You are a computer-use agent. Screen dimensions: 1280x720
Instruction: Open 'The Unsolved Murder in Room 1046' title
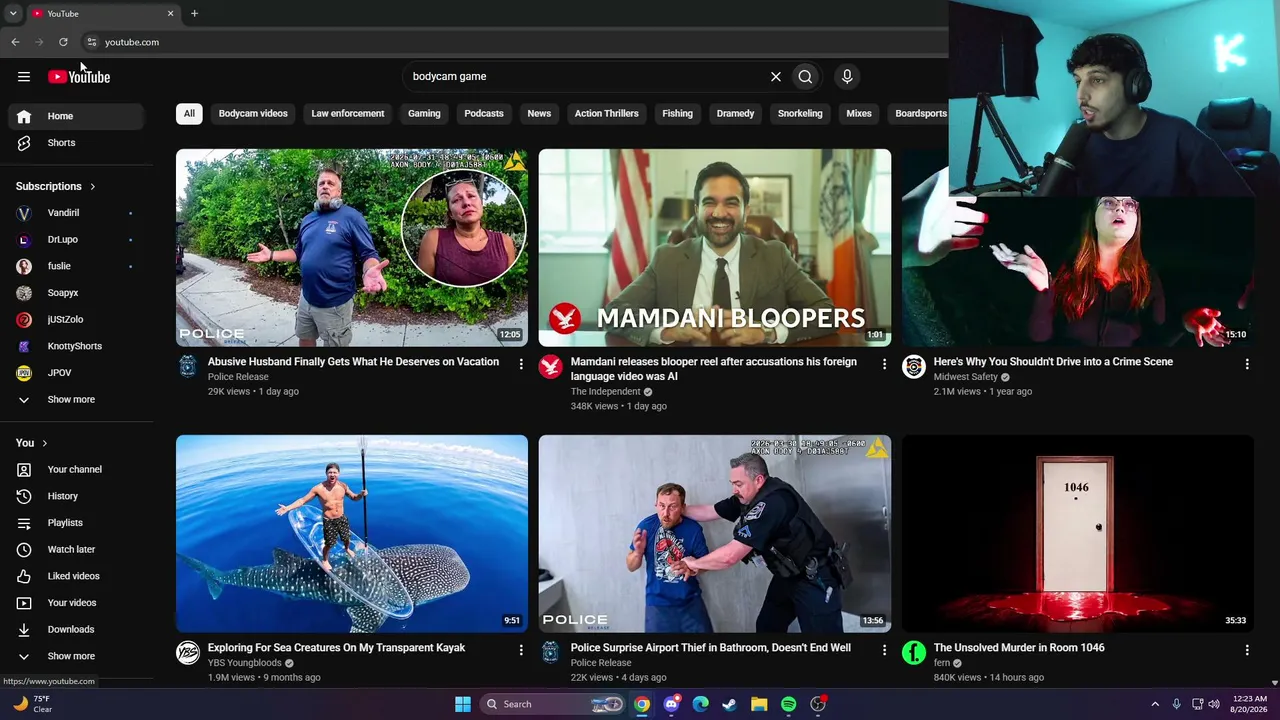coord(1019,648)
